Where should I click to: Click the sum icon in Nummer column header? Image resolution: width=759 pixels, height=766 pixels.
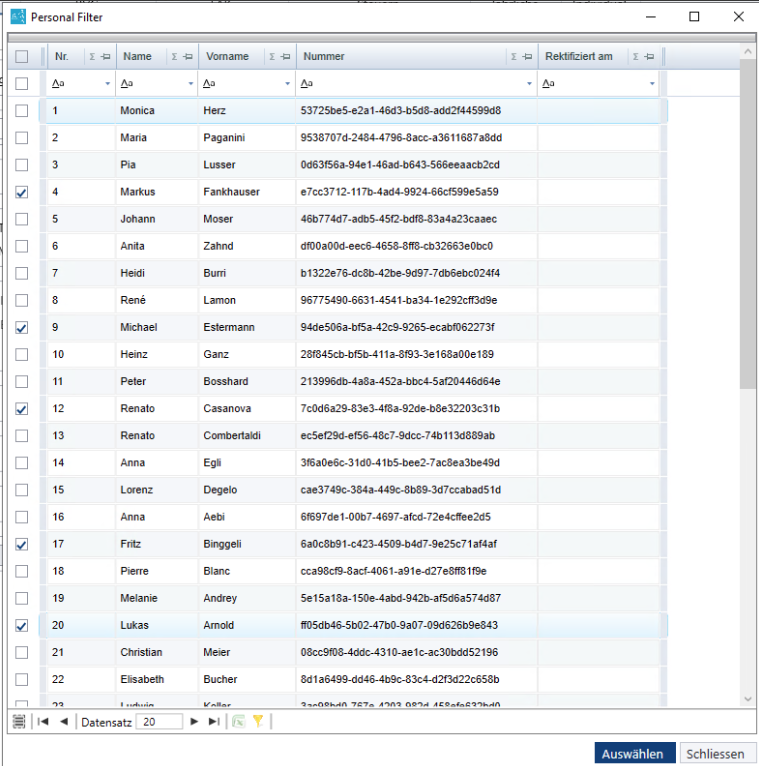click(514, 57)
